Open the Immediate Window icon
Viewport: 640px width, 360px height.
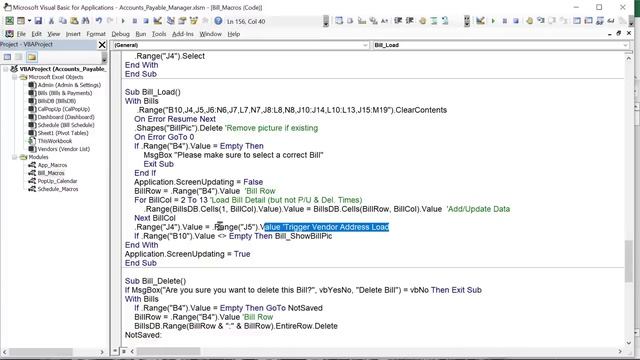(x=588, y=21)
